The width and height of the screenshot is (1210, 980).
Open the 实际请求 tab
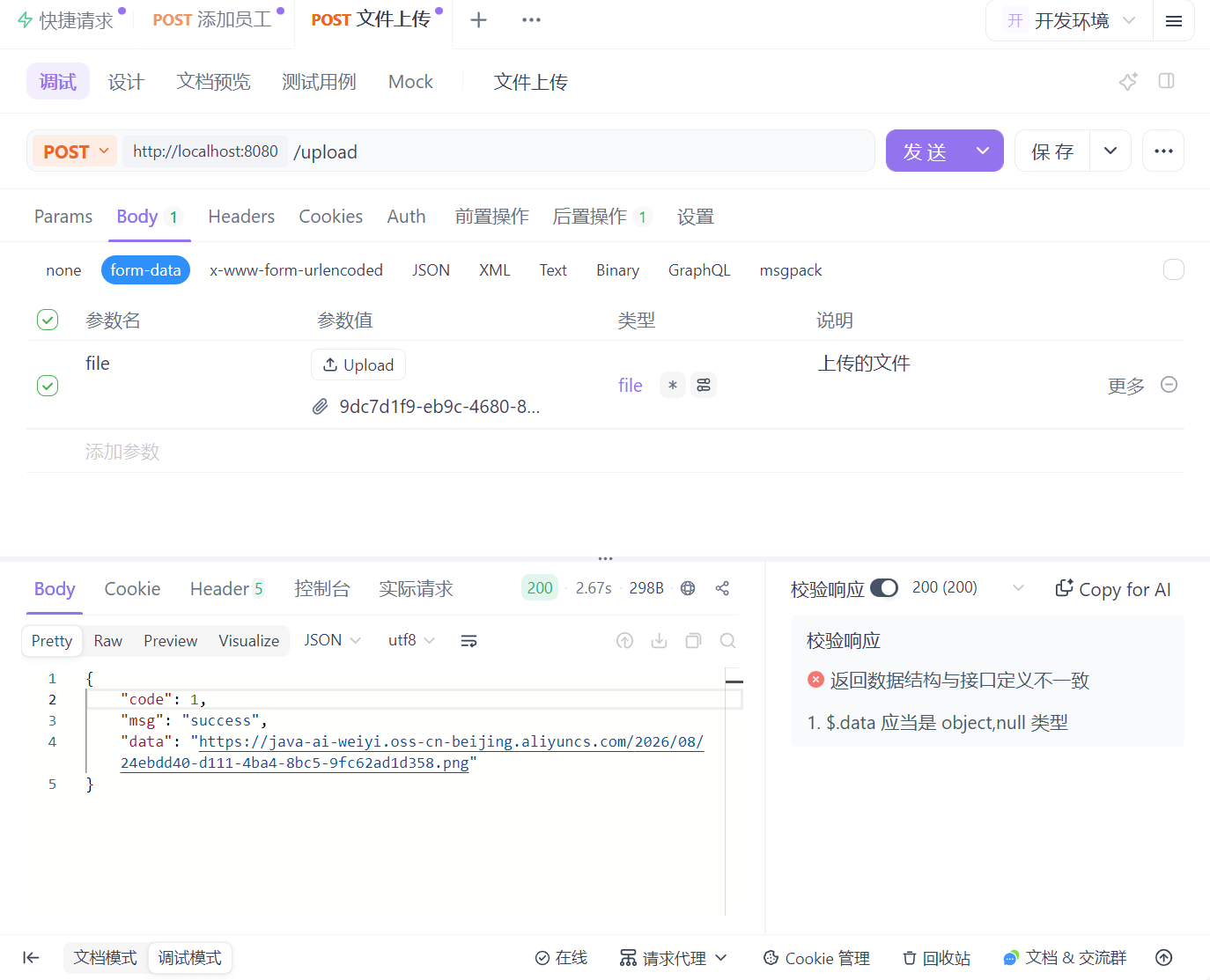tap(416, 589)
